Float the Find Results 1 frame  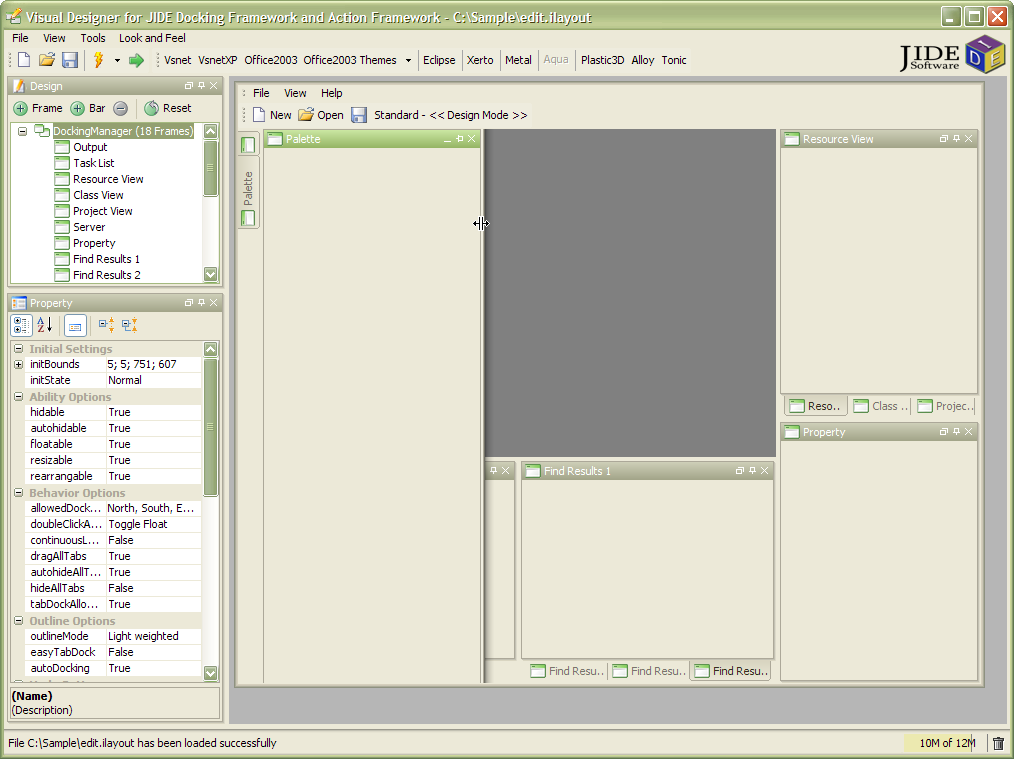pos(740,471)
